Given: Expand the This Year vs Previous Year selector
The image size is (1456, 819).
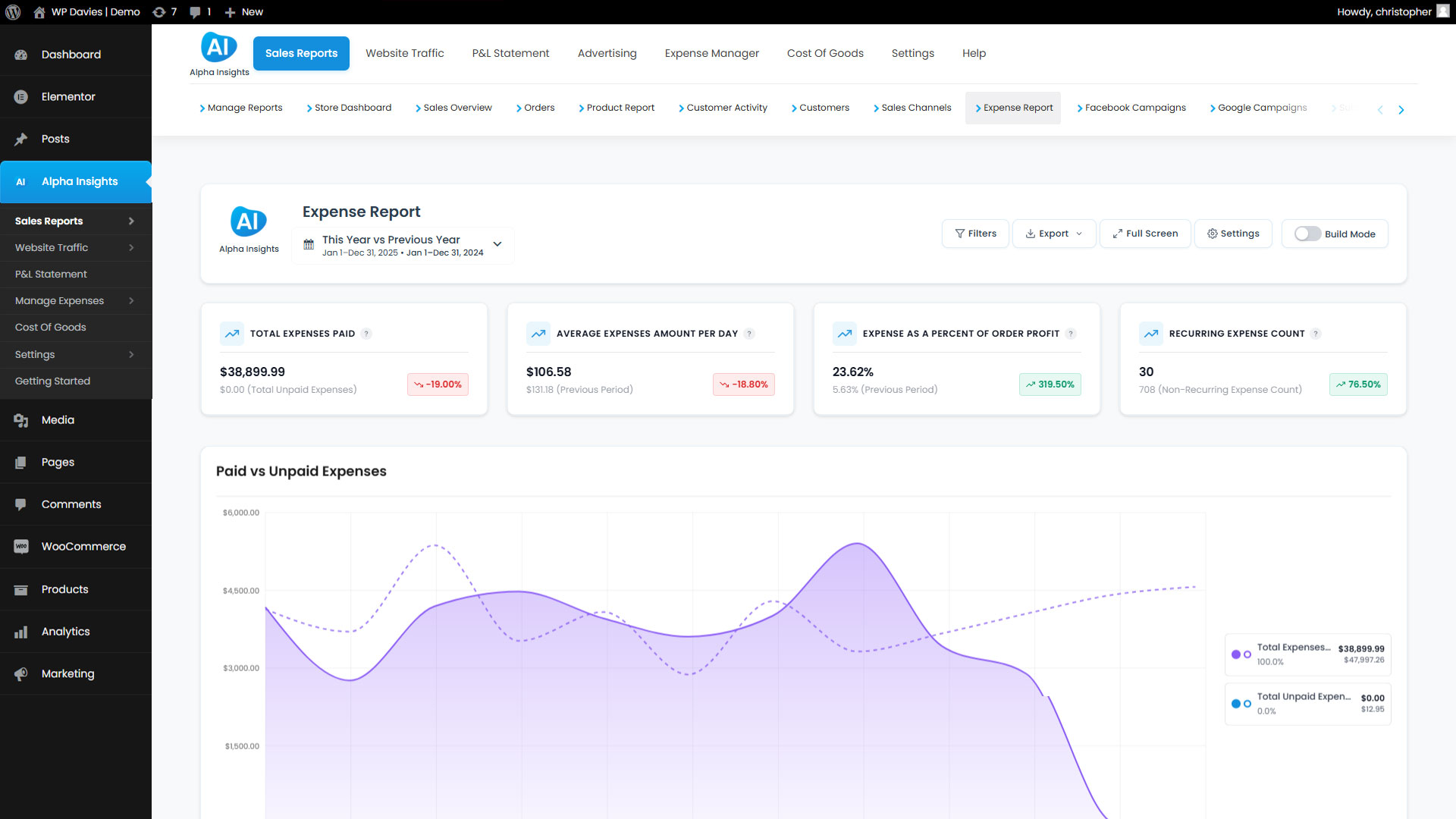Looking at the screenshot, I should pos(497,244).
